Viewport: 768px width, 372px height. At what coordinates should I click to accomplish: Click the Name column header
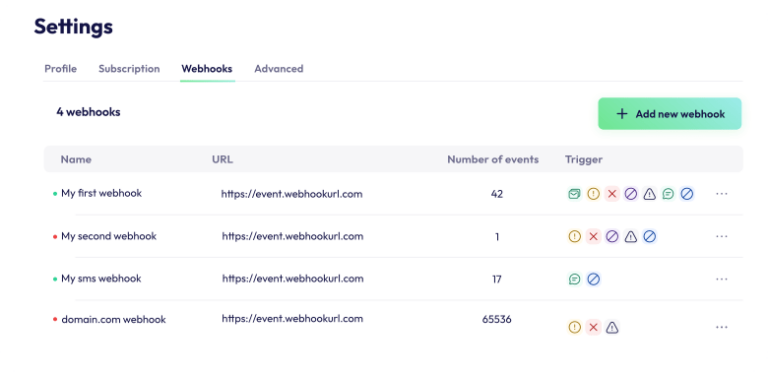(x=76, y=159)
